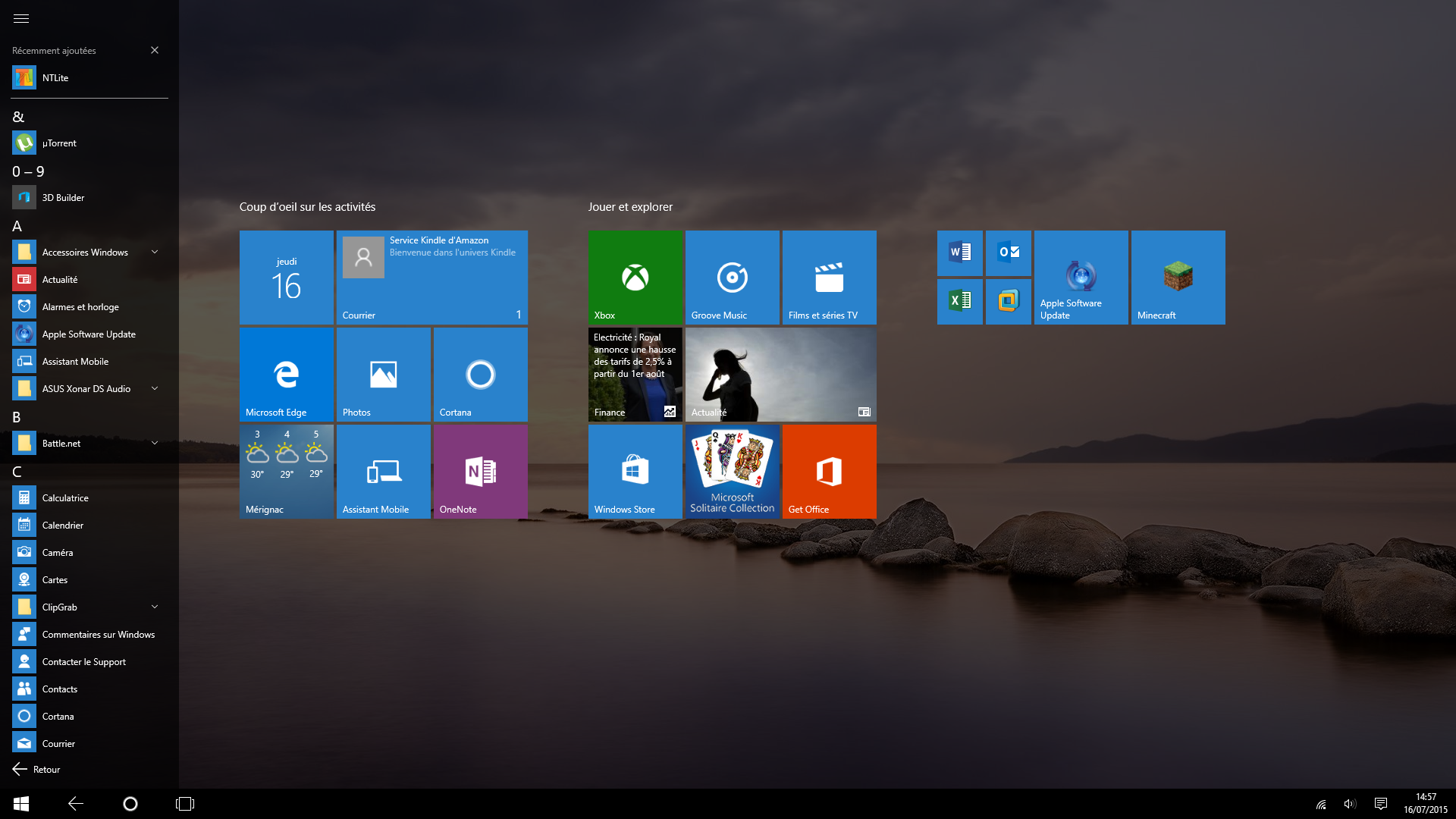The height and width of the screenshot is (819, 1456).
Task: Open the Courrier mail tile
Action: [x=432, y=278]
